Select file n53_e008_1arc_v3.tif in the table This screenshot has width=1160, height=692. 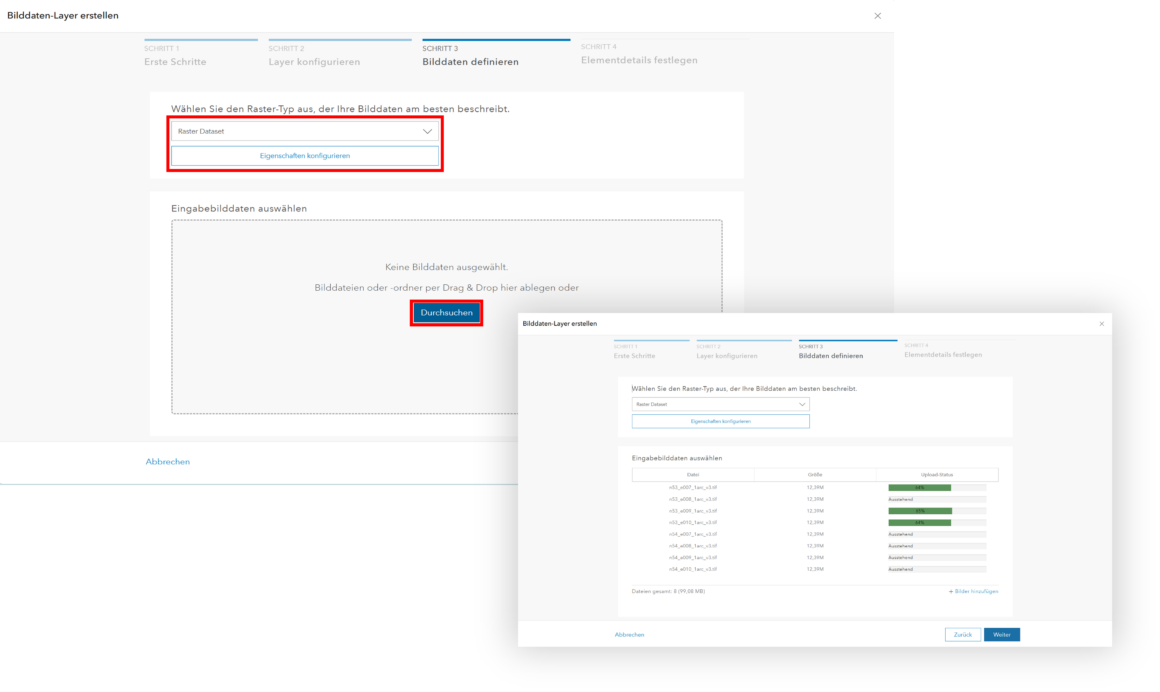pos(693,499)
